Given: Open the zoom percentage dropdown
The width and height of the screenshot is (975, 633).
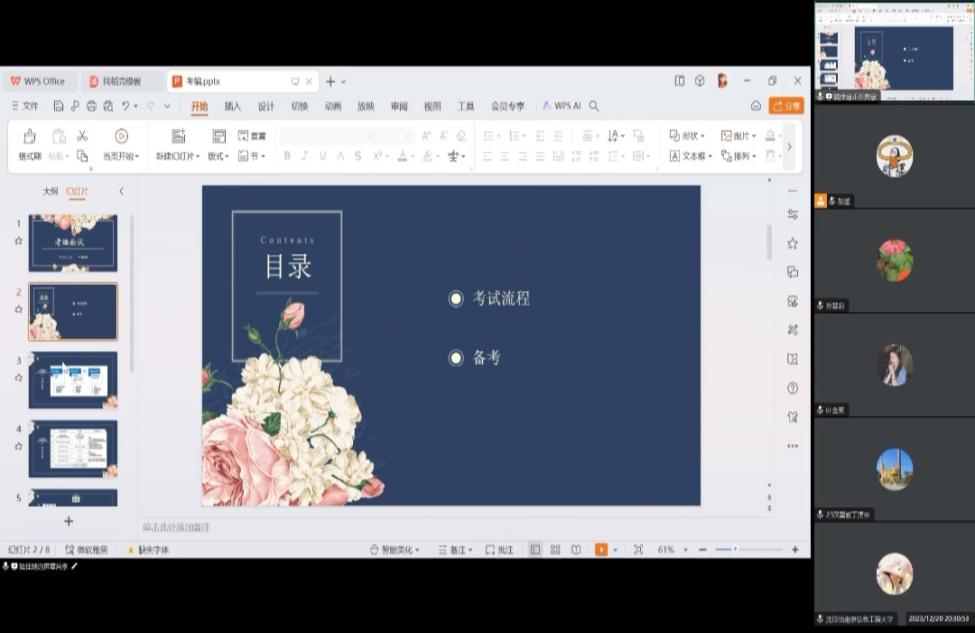Looking at the screenshot, I should tap(670, 550).
